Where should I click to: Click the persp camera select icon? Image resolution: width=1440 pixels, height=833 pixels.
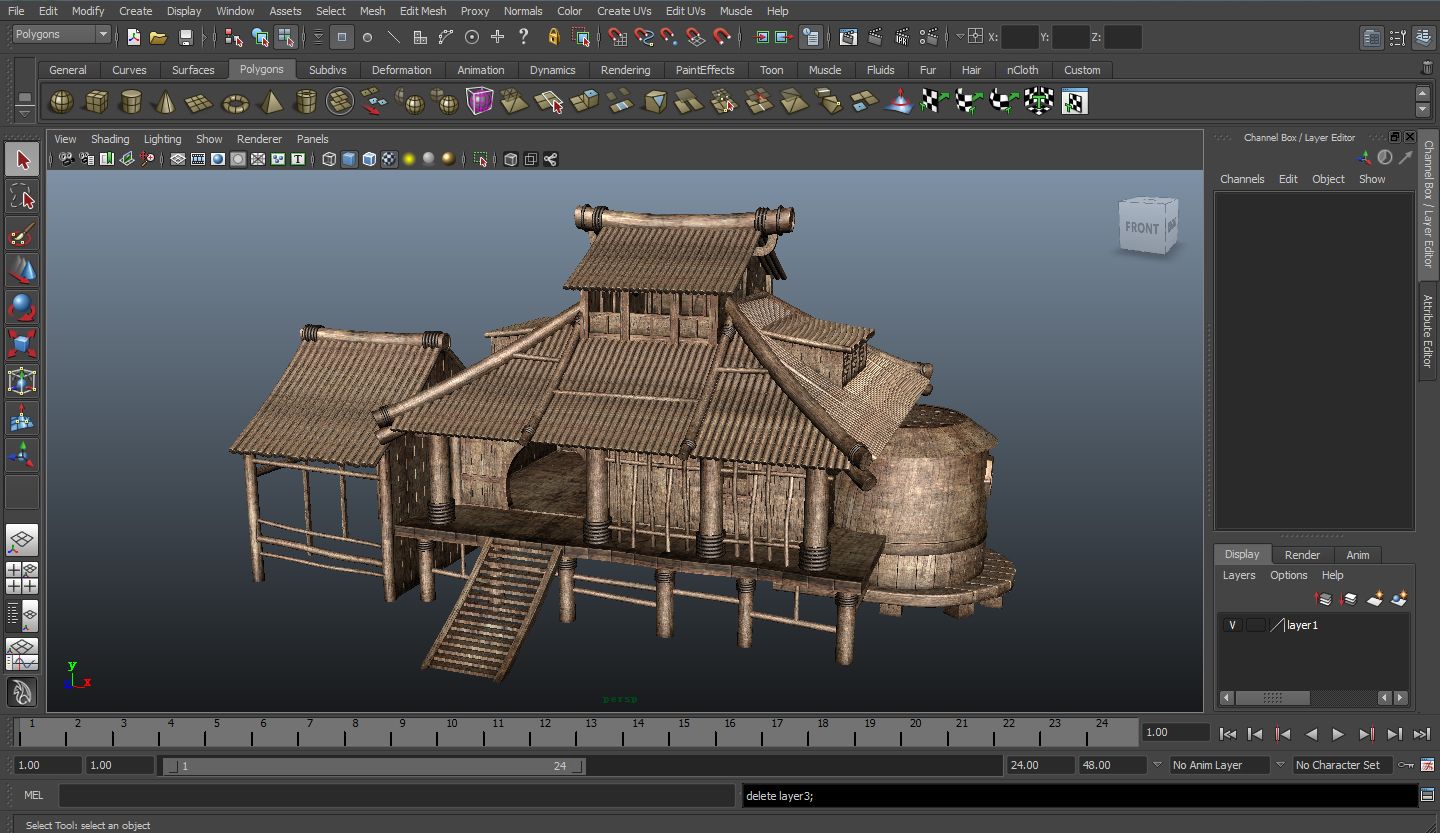click(66, 159)
